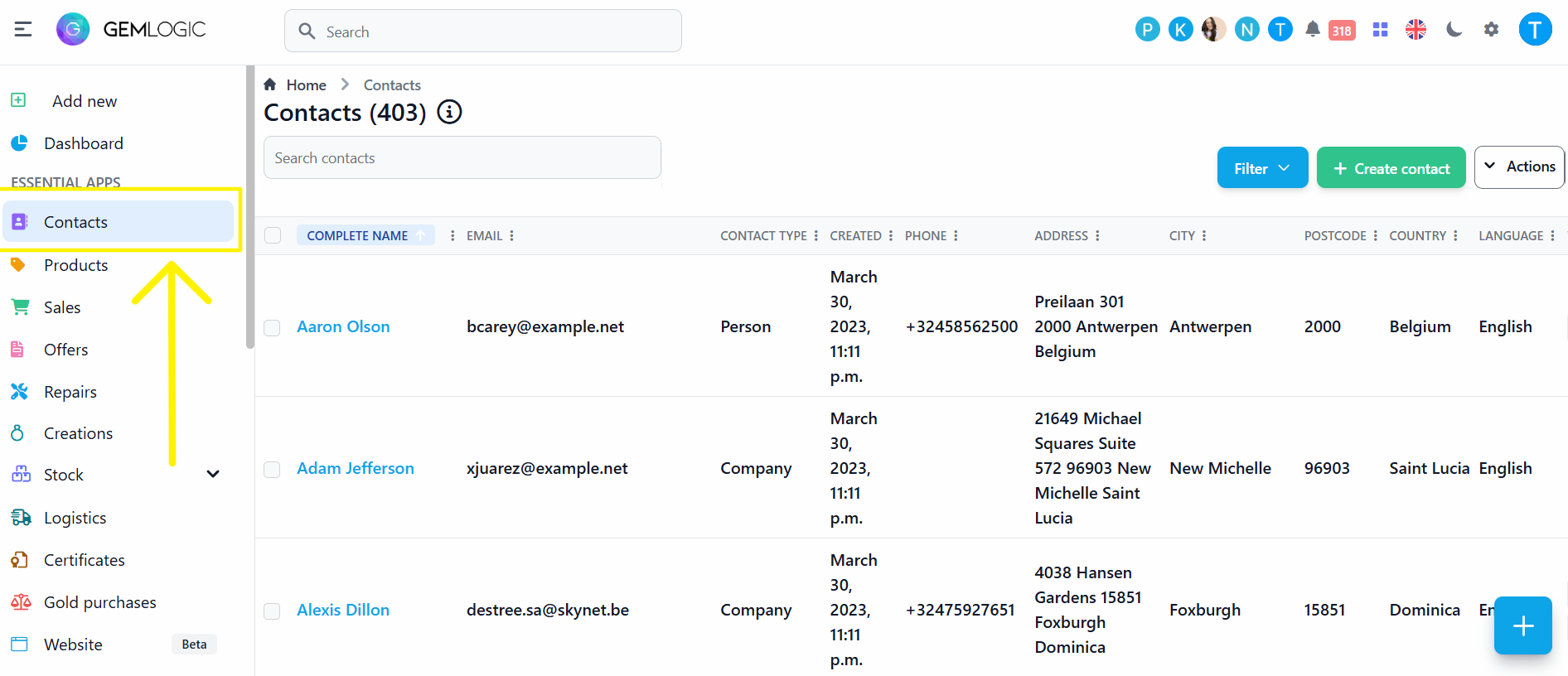The height and width of the screenshot is (676, 1568).
Task: Focus the Search contacts field
Action: [462, 157]
